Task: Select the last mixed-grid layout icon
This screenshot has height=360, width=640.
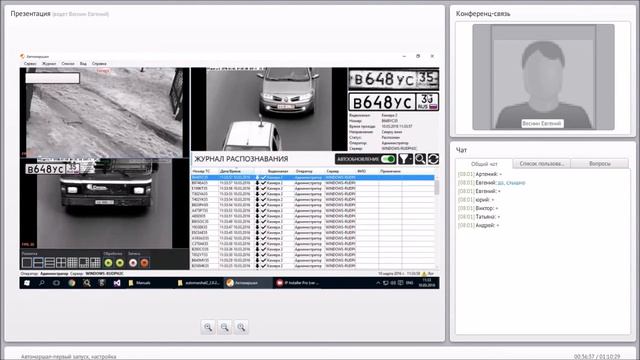Action: click(96, 263)
